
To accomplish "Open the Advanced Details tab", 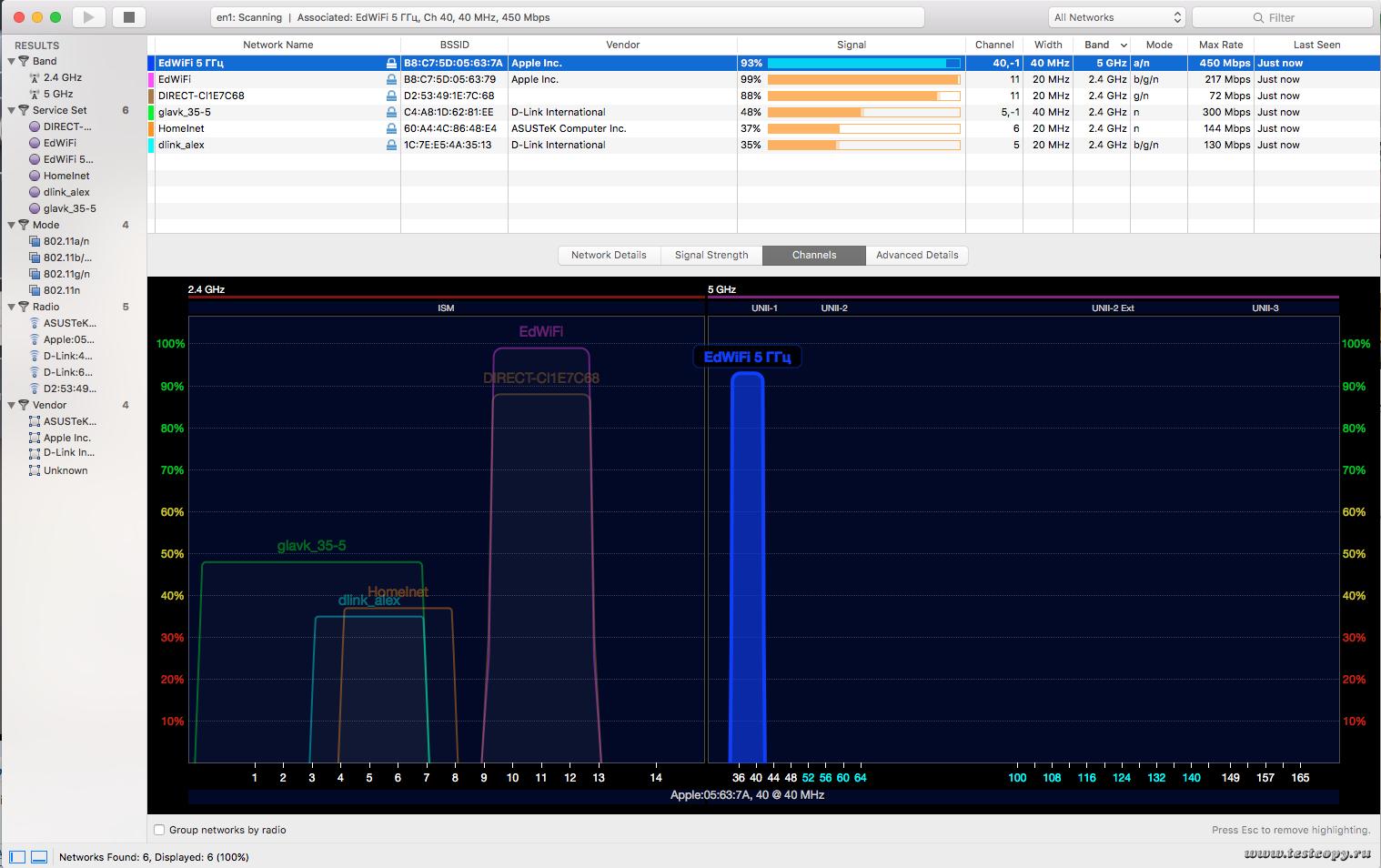I will click(x=917, y=256).
